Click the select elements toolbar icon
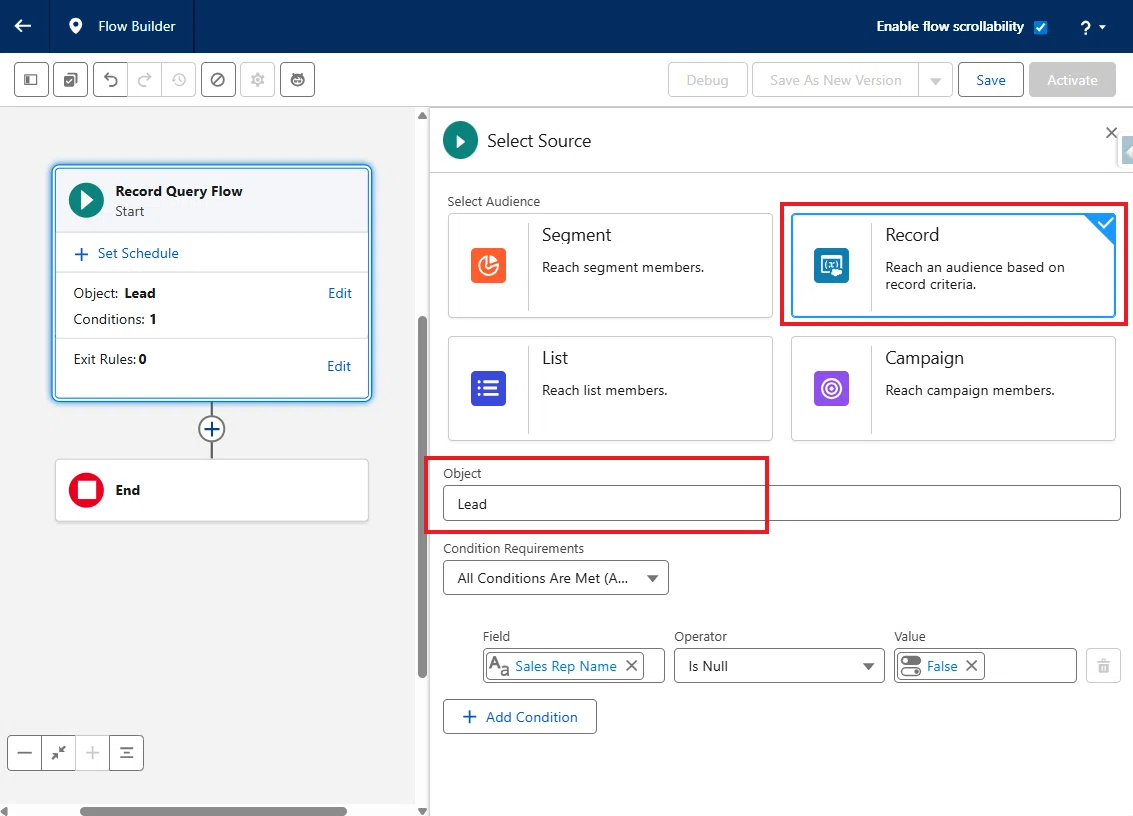The image size is (1133, 816). click(70, 80)
